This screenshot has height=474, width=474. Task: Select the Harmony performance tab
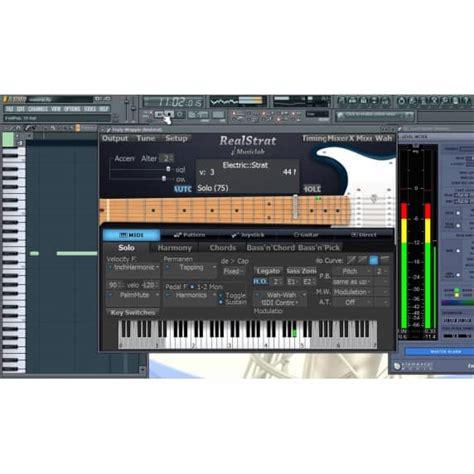(x=174, y=248)
